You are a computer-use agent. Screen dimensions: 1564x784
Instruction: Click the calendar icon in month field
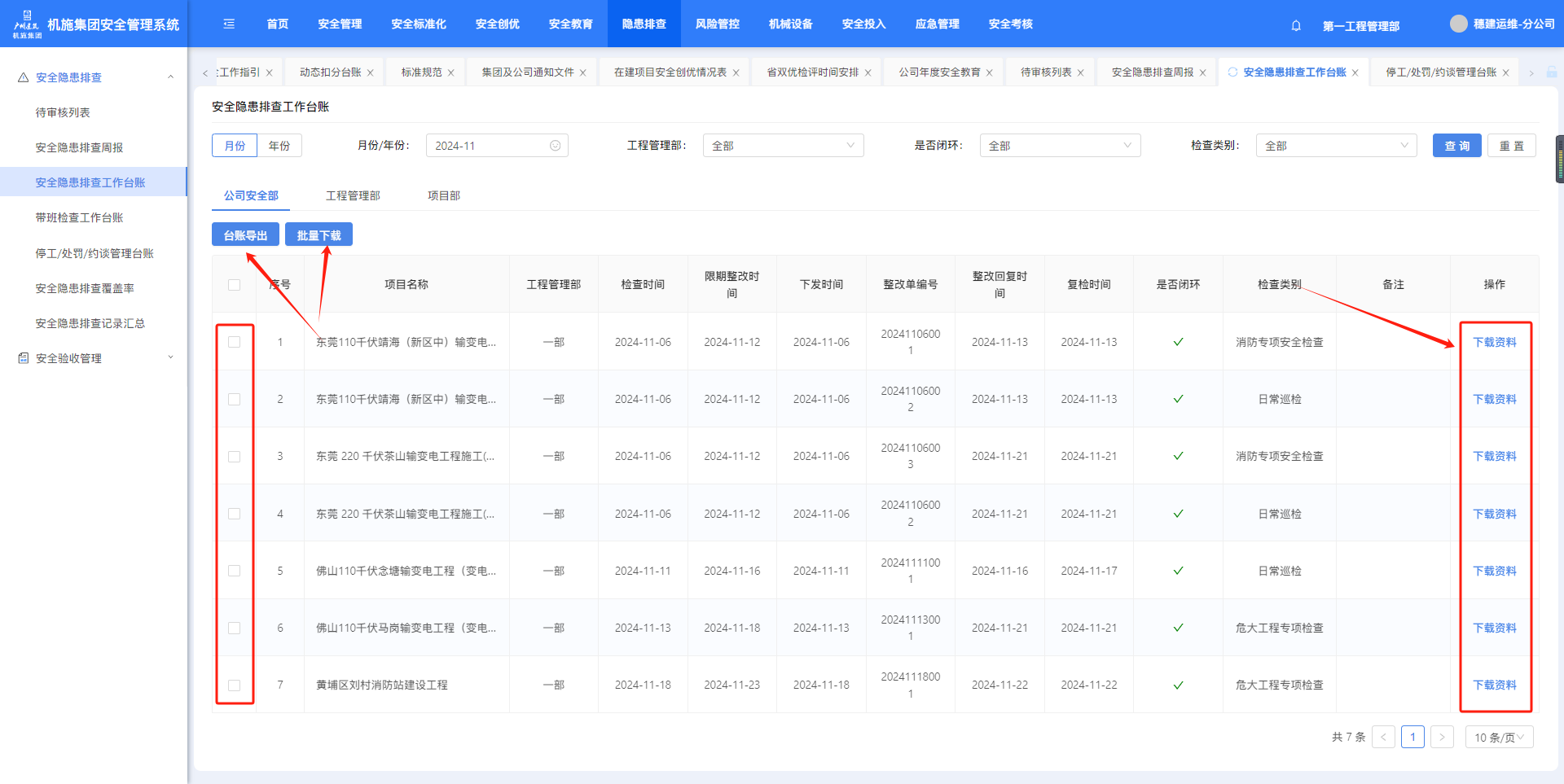[x=555, y=146]
